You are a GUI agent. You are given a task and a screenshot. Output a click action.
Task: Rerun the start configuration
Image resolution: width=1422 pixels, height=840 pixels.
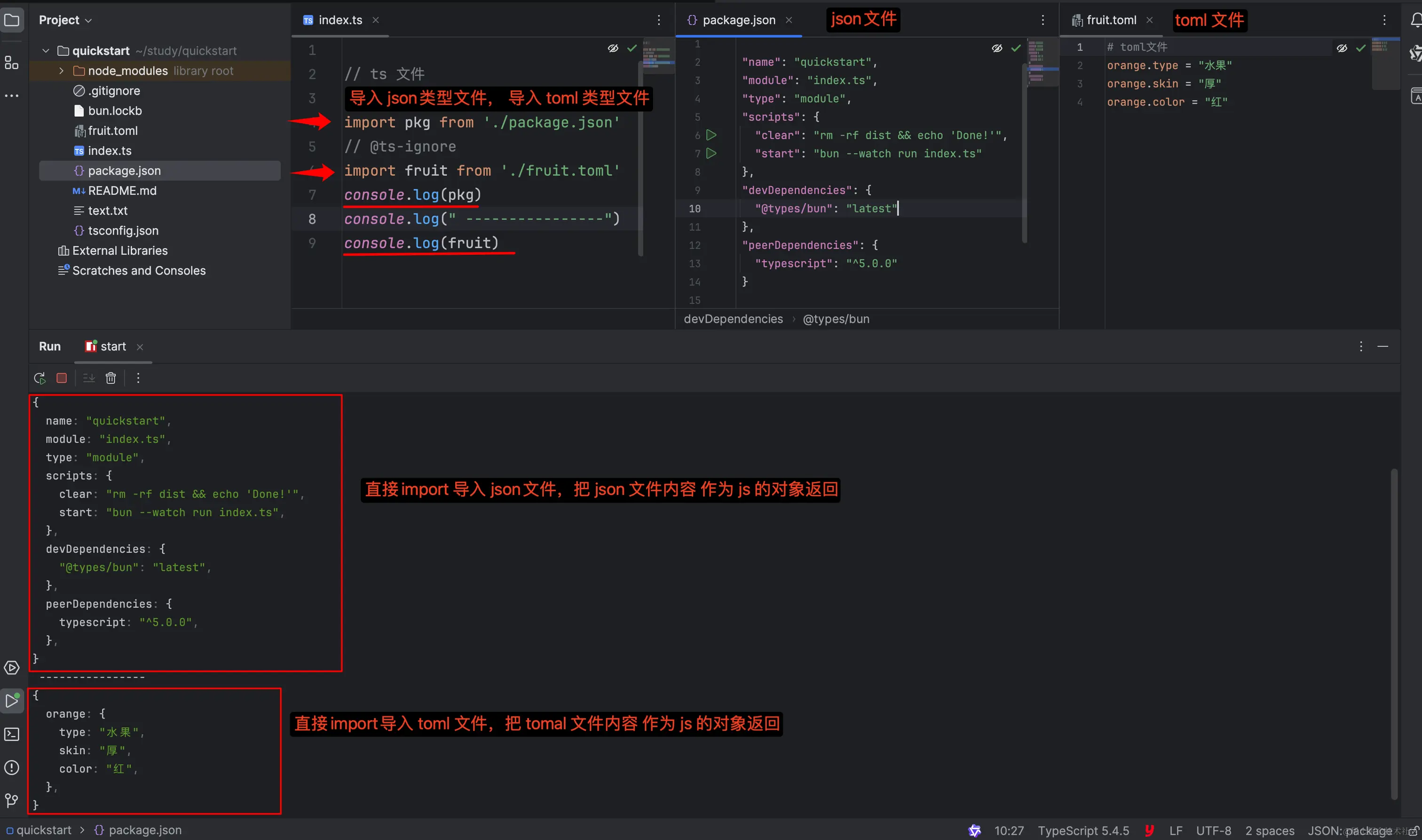(39, 378)
